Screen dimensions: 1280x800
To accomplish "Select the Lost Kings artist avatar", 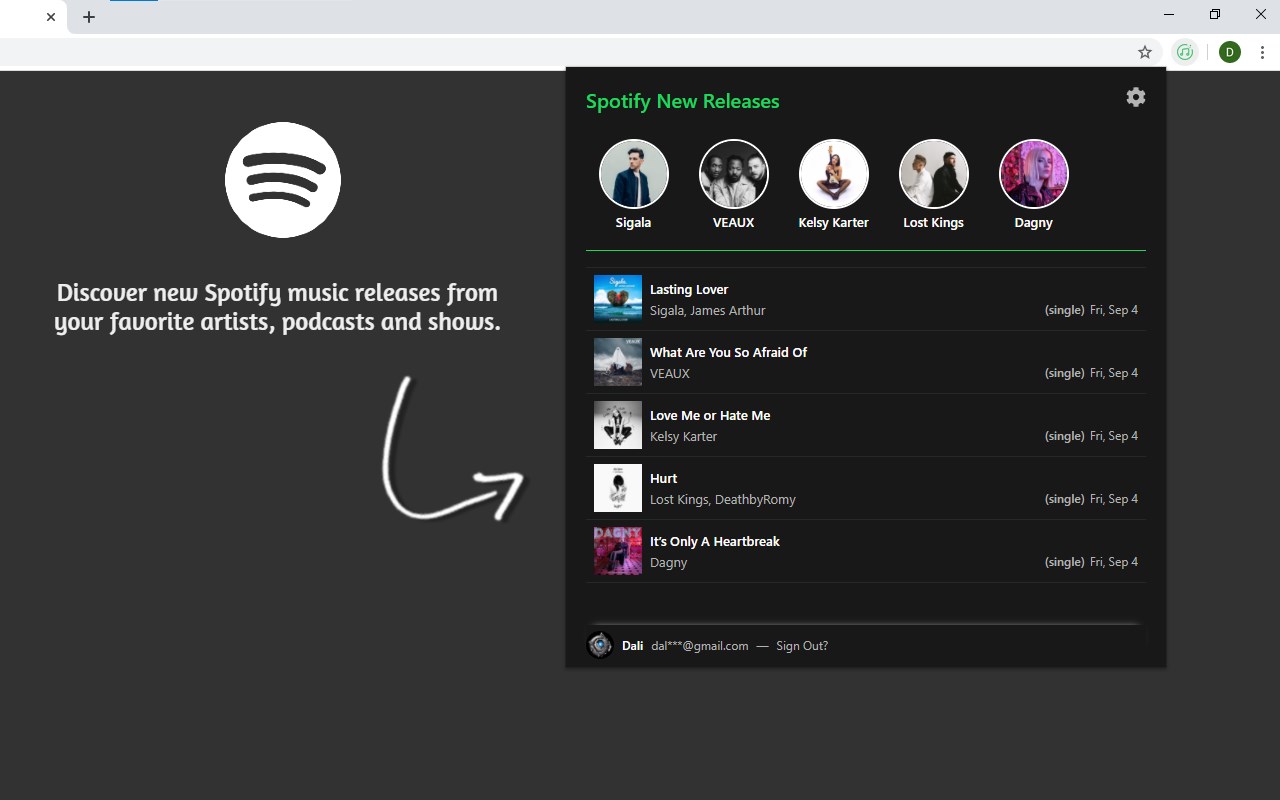I will [933, 174].
